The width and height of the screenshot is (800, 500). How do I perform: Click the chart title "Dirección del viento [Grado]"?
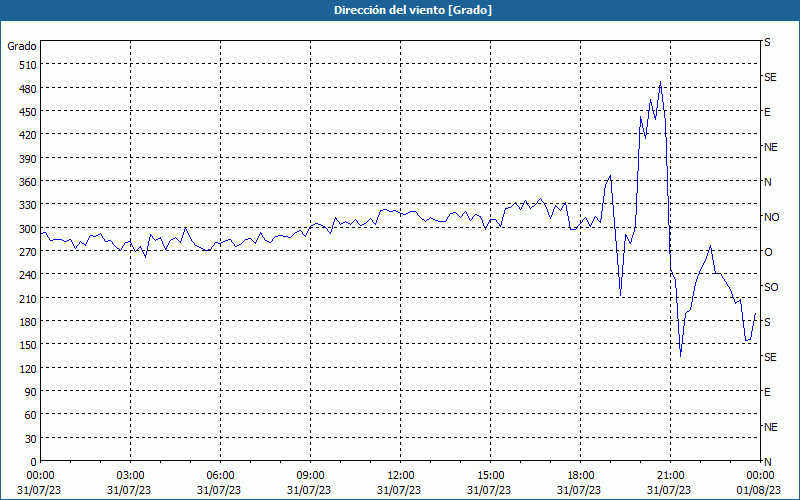413,10
